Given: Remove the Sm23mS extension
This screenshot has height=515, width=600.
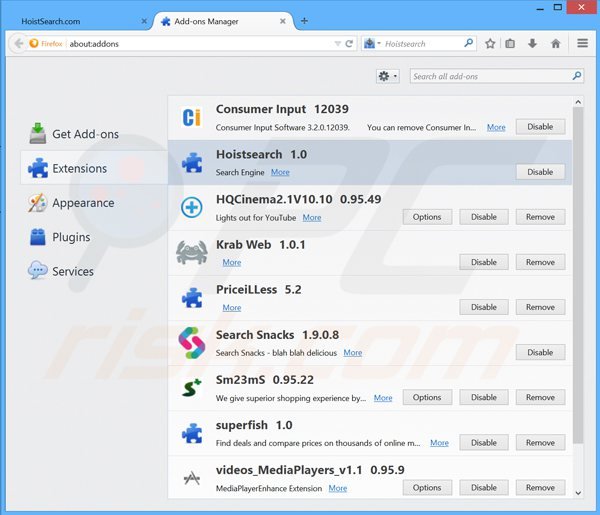Looking at the screenshot, I should (540, 398).
